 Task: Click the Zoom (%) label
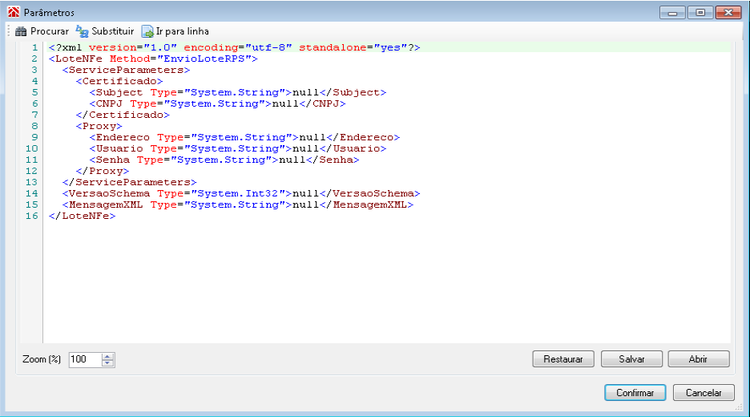[42, 360]
